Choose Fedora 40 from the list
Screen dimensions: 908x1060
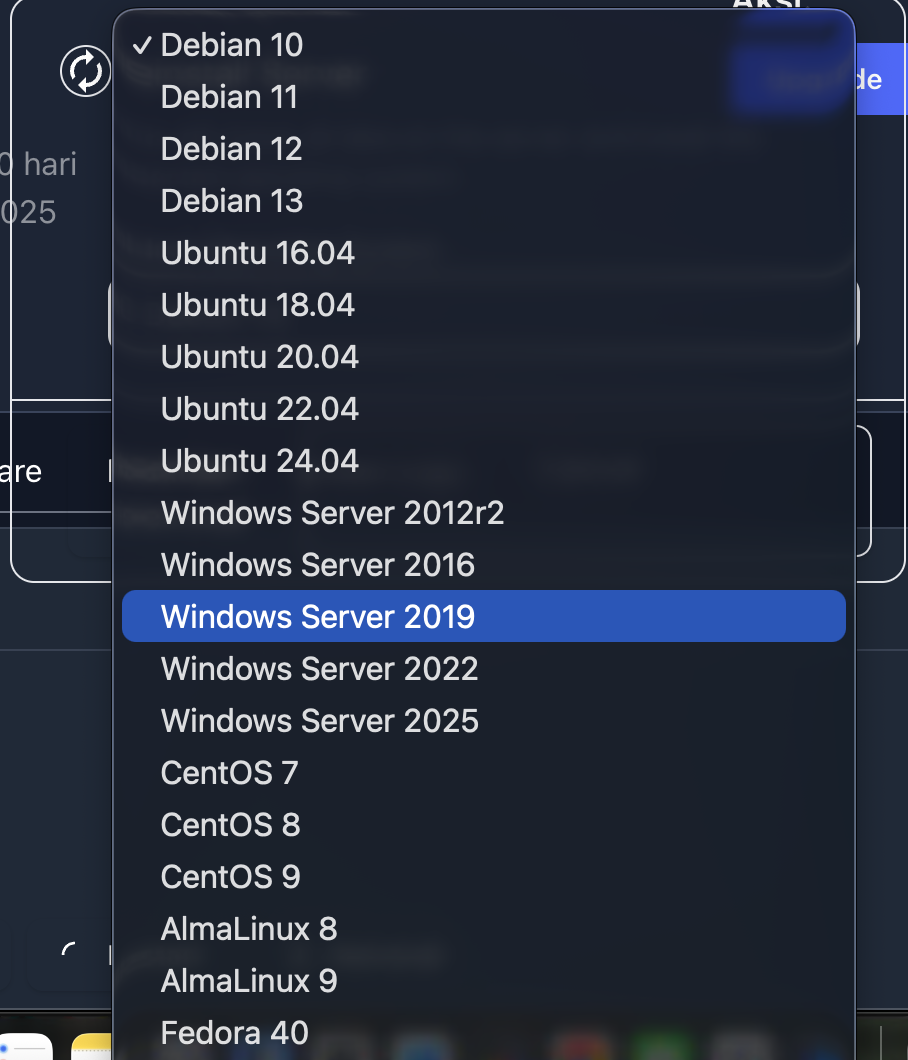pyautogui.click(x=234, y=1033)
